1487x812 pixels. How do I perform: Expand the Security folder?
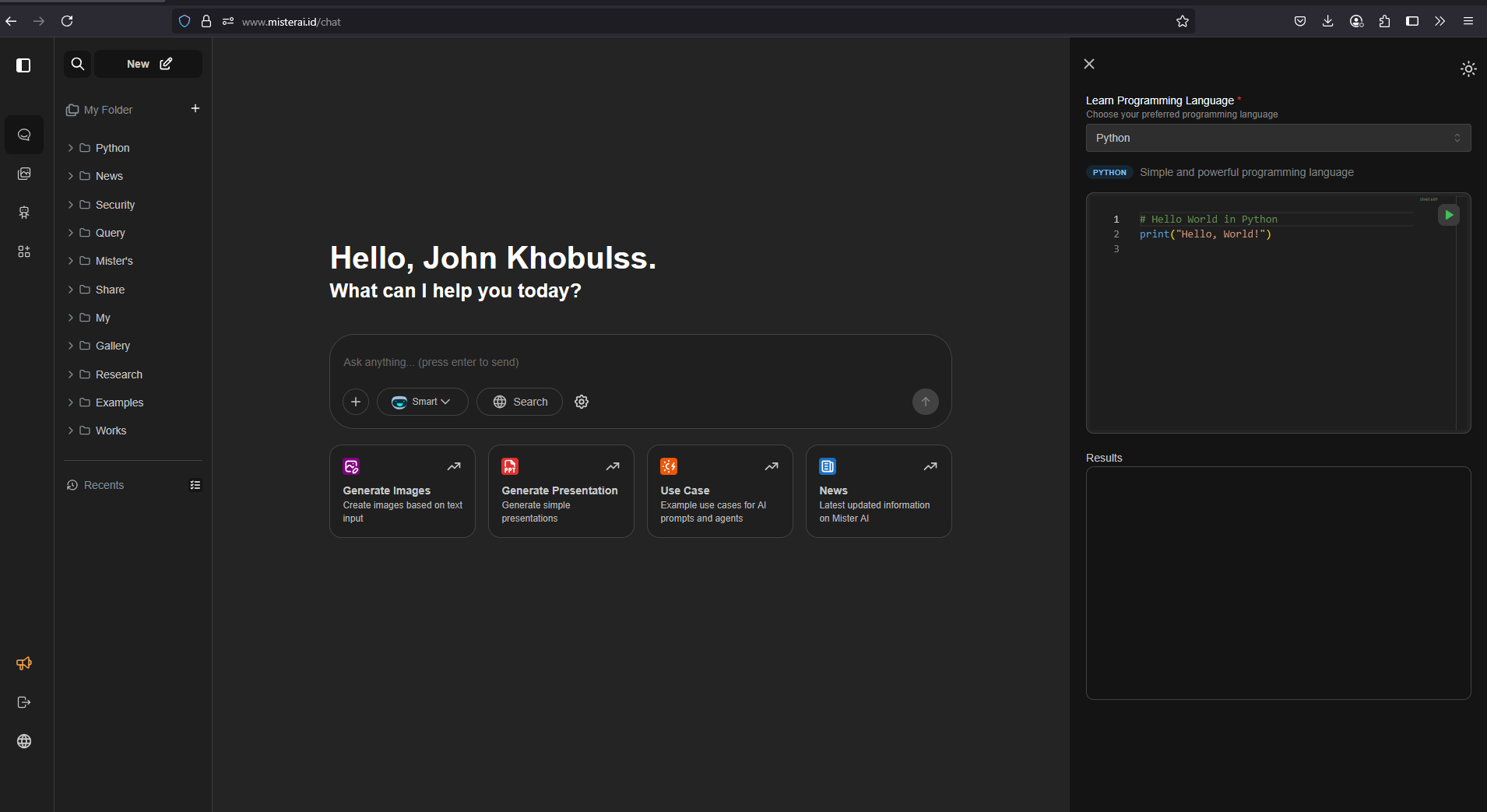[x=114, y=205]
